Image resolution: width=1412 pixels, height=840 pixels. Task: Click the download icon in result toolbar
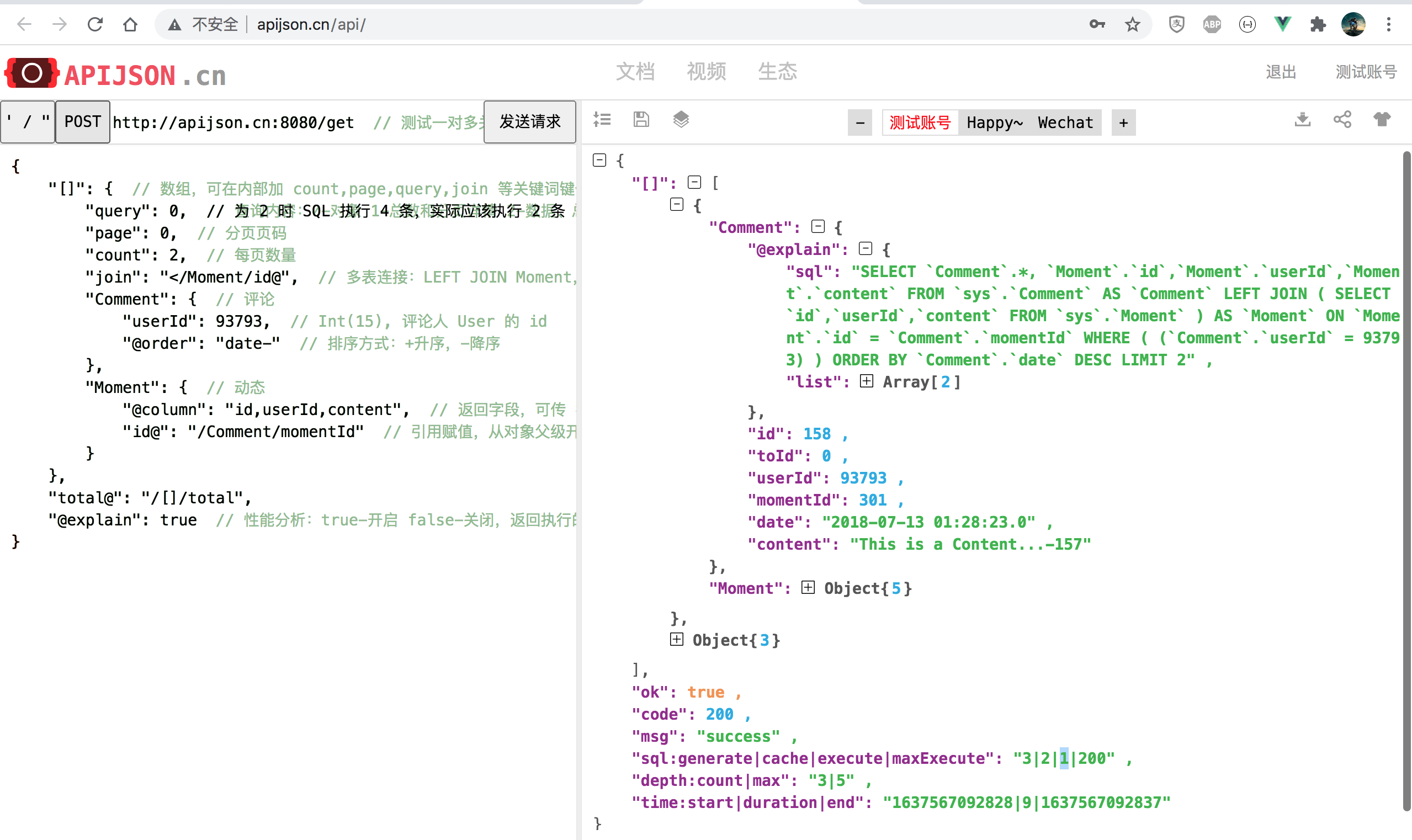(1302, 119)
